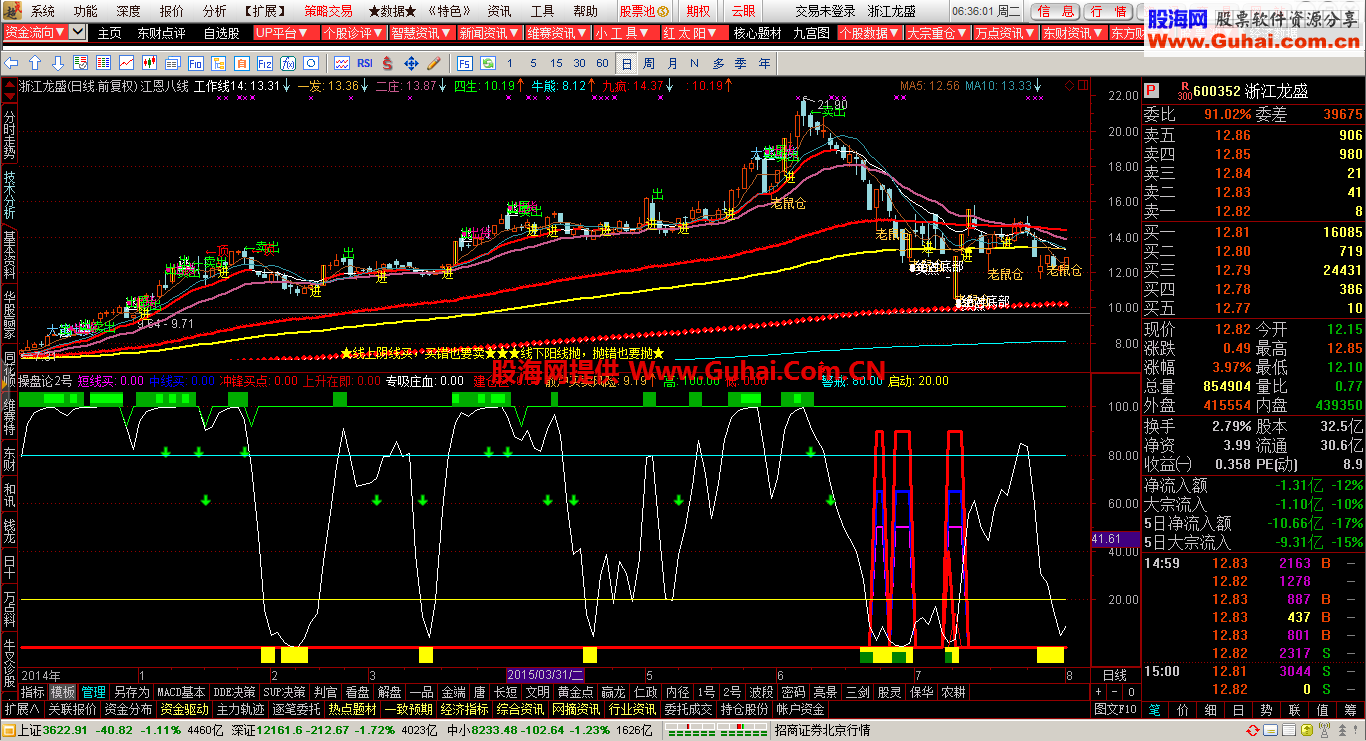Click the formula f(x) toolbar icon

point(288,63)
